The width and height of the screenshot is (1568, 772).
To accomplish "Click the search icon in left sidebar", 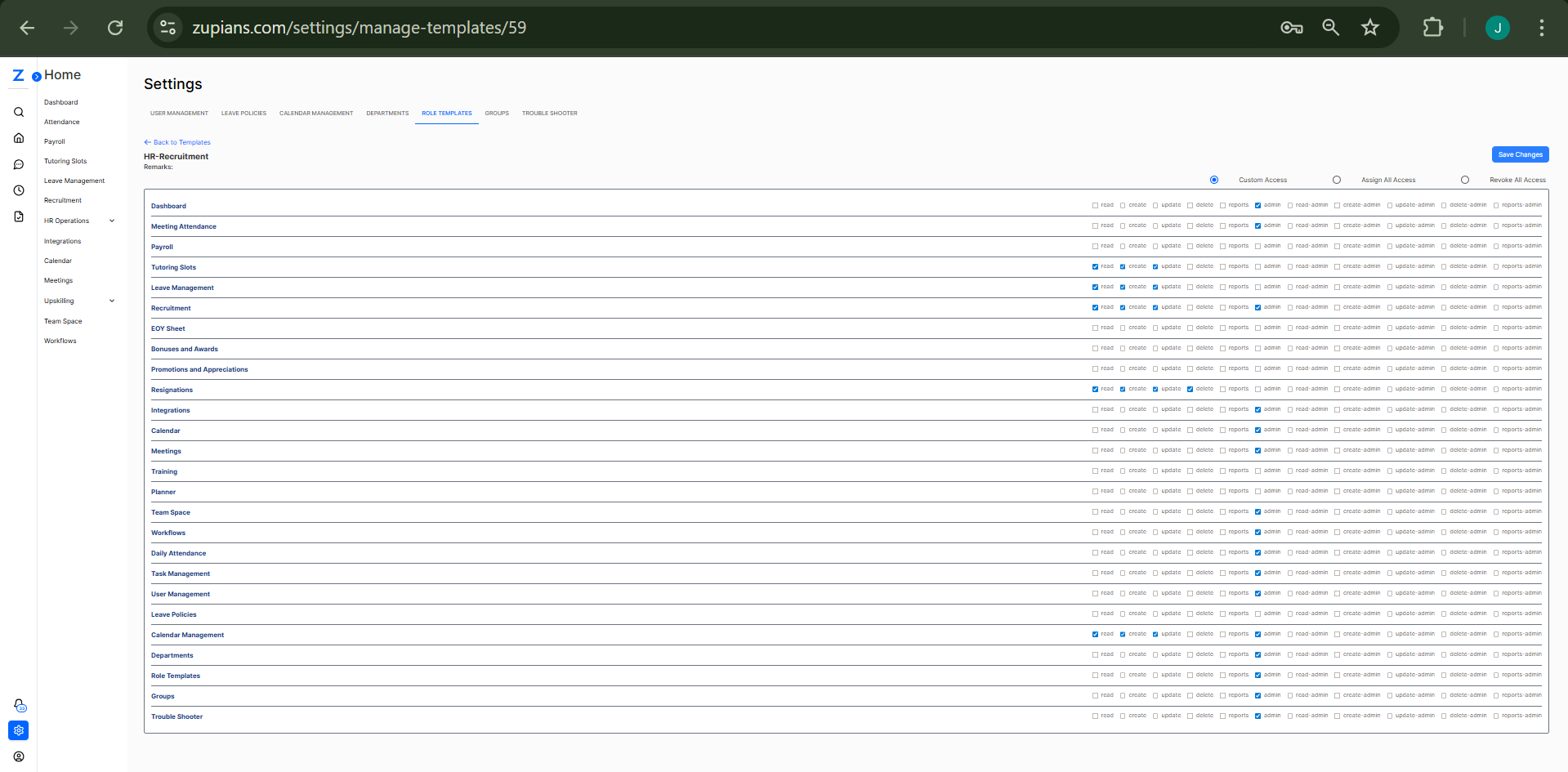I will pos(19,112).
